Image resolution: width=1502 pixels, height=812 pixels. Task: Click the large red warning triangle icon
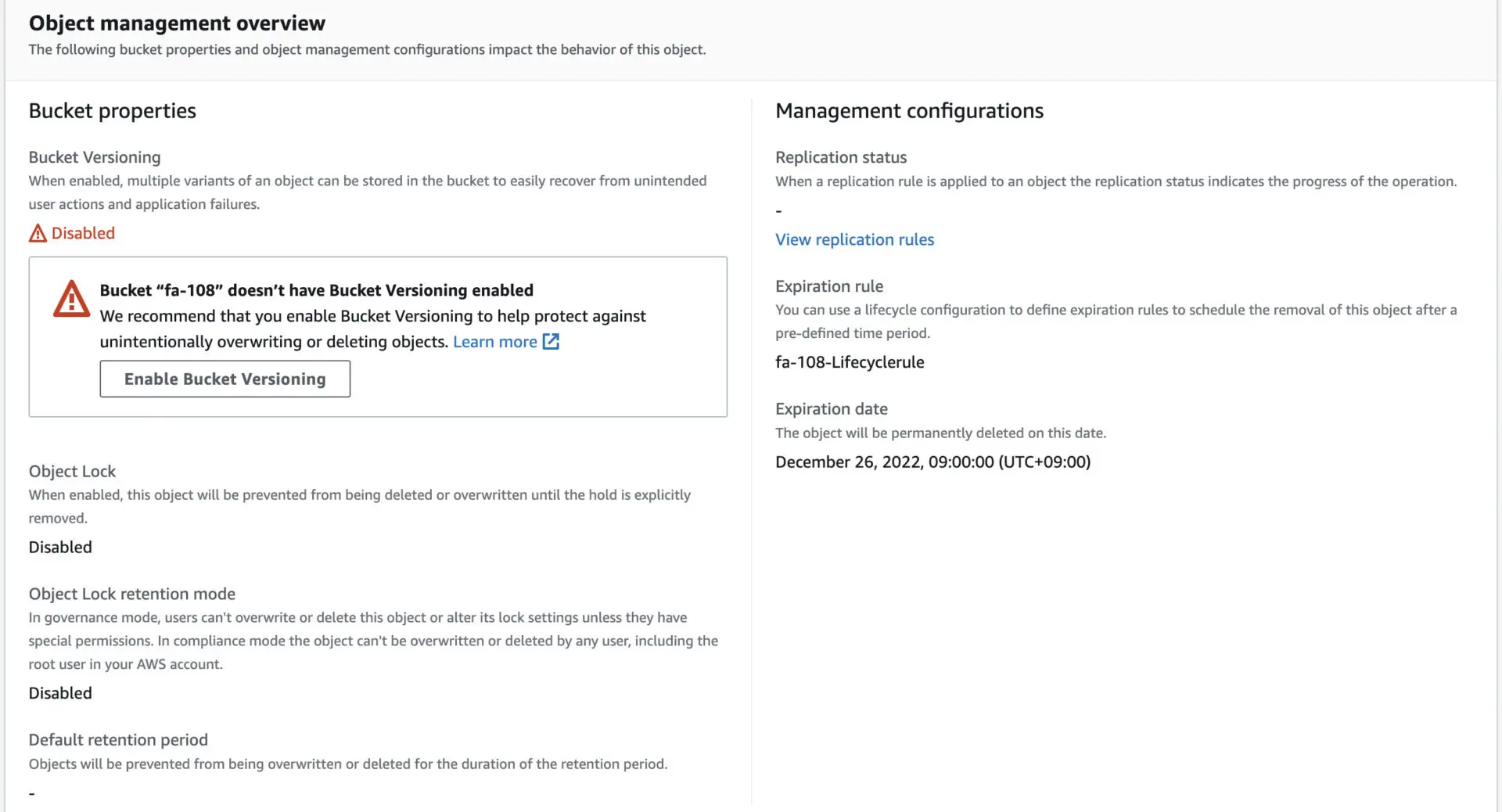tap(71, 299)
